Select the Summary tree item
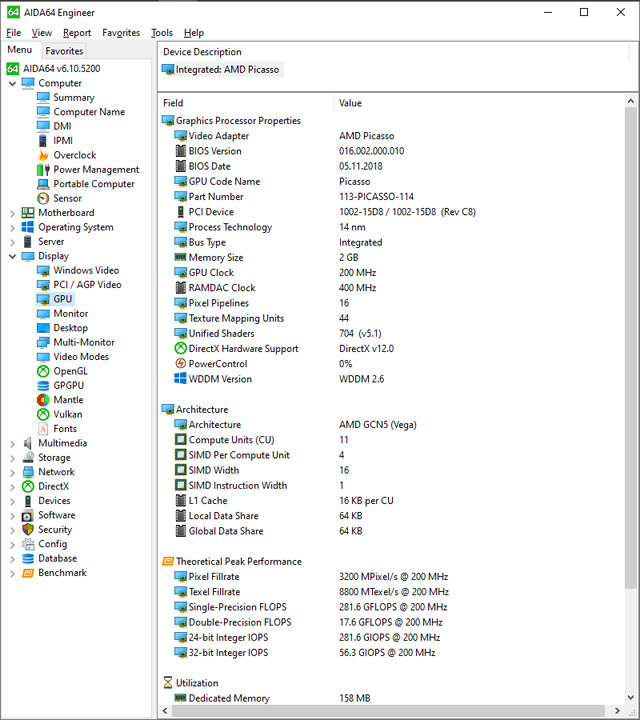Image resolution: width=640 pixels, height=720 pixels. (74, 97)
